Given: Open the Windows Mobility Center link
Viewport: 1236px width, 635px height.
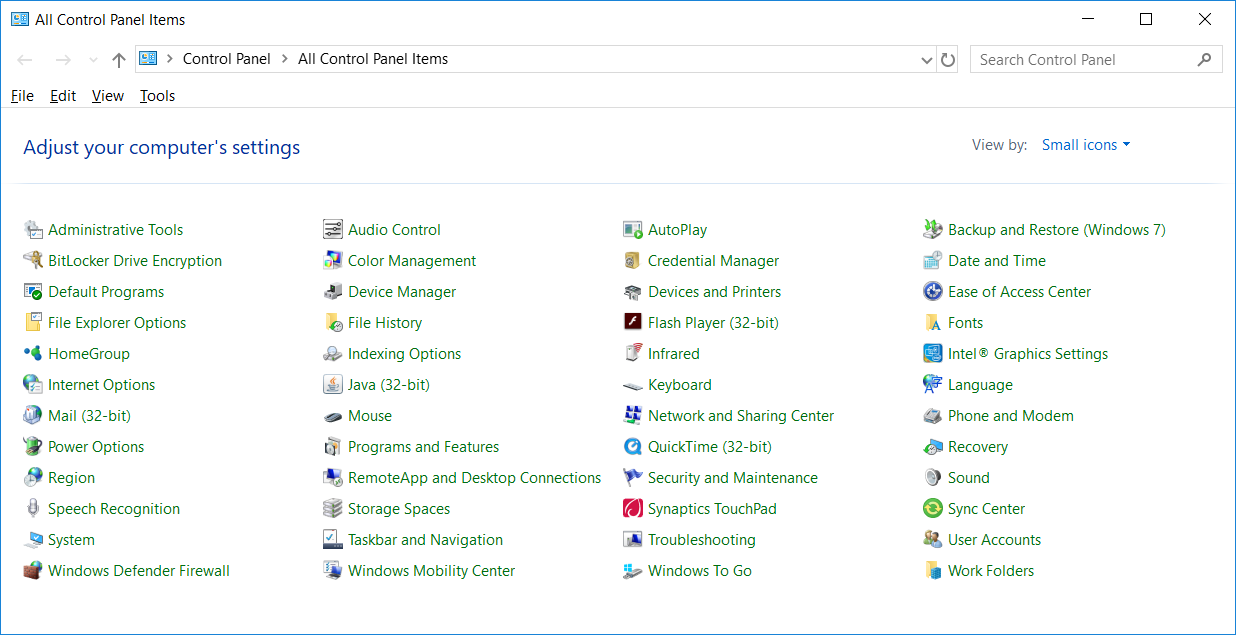Looking at the screenshot, I should tap(432, 571).
